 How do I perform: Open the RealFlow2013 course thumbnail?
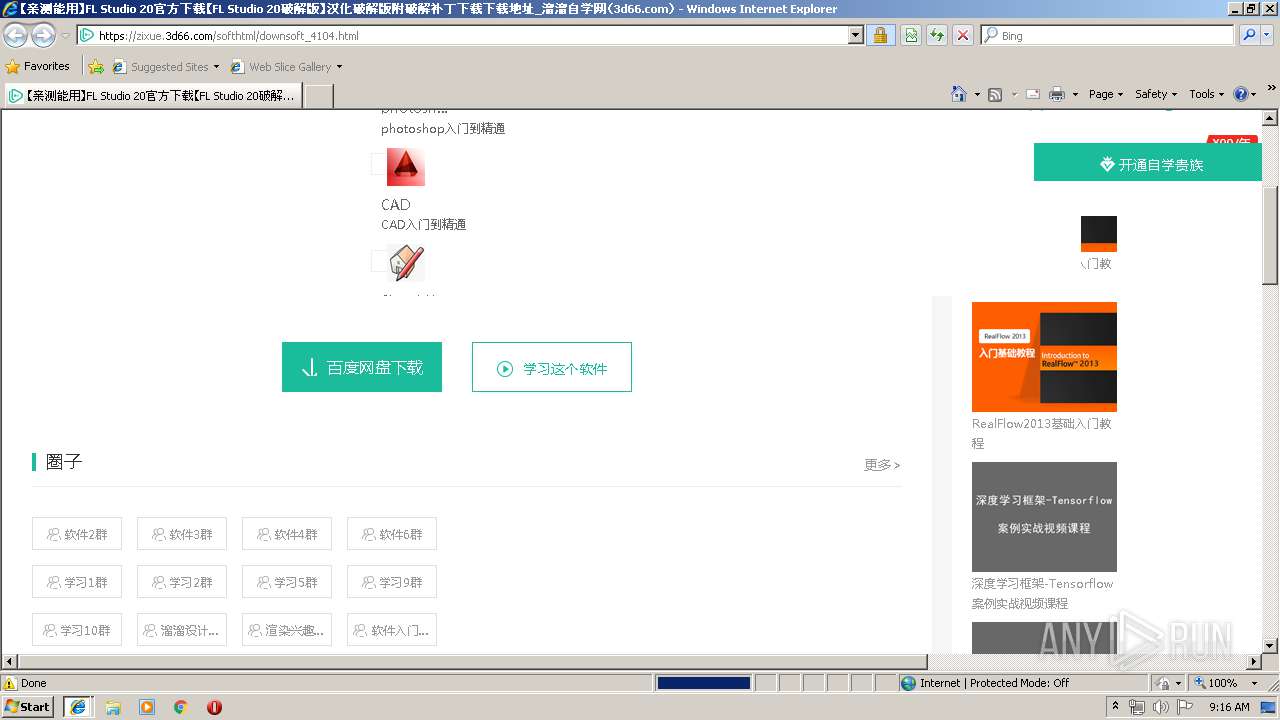coord(1044,357)
